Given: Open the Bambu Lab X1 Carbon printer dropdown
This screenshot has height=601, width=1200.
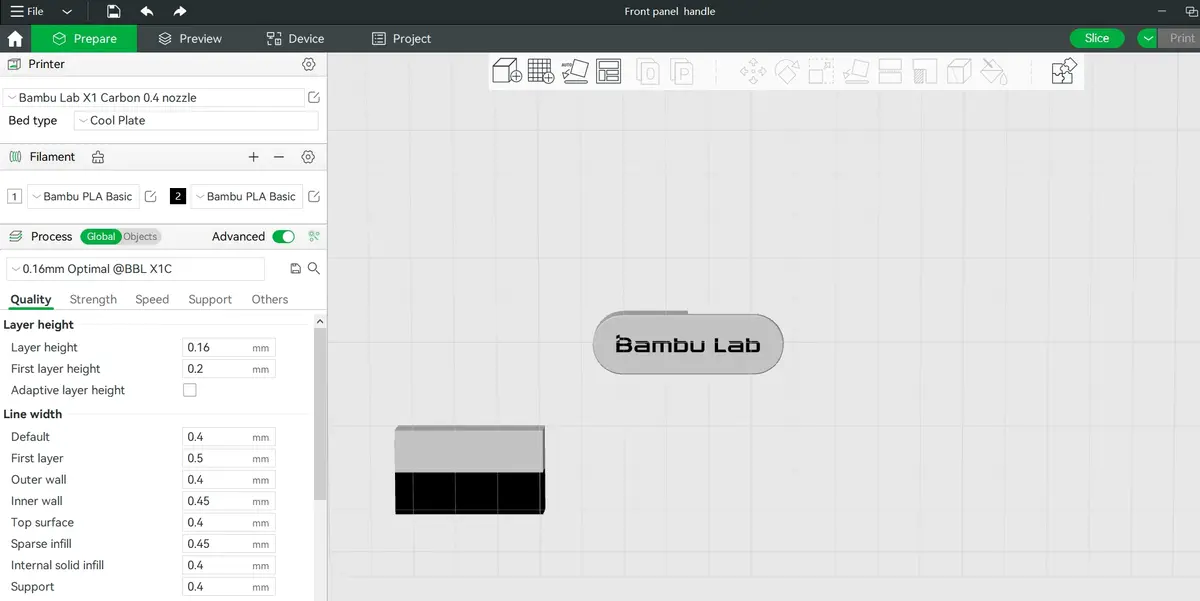Looking at the screenshot, I should pos(153,98).
